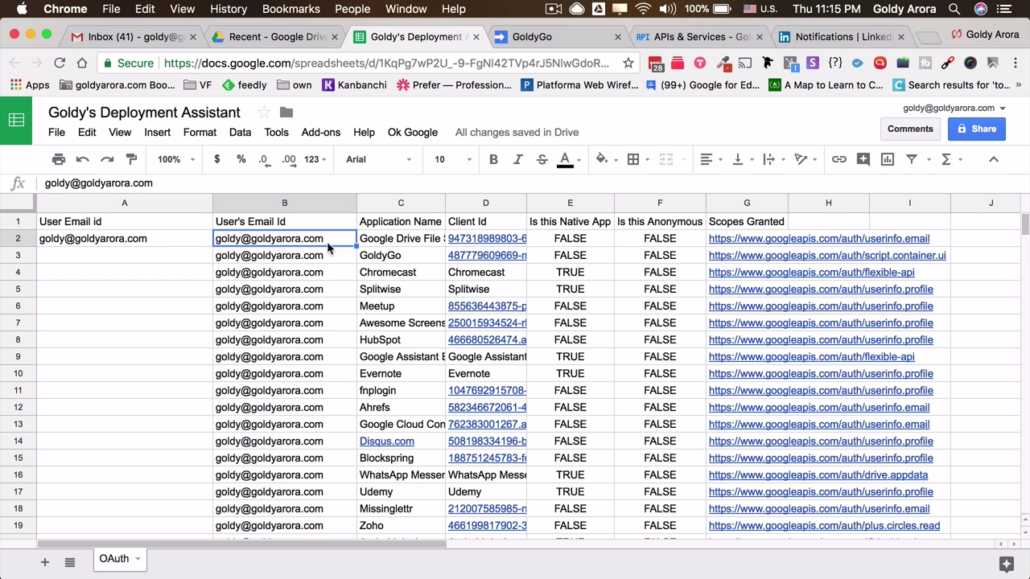The width and height of the screenshot is (1030, 579).
Task: Open the Insert menu in Sheets
Action: (x=157, y=132)
